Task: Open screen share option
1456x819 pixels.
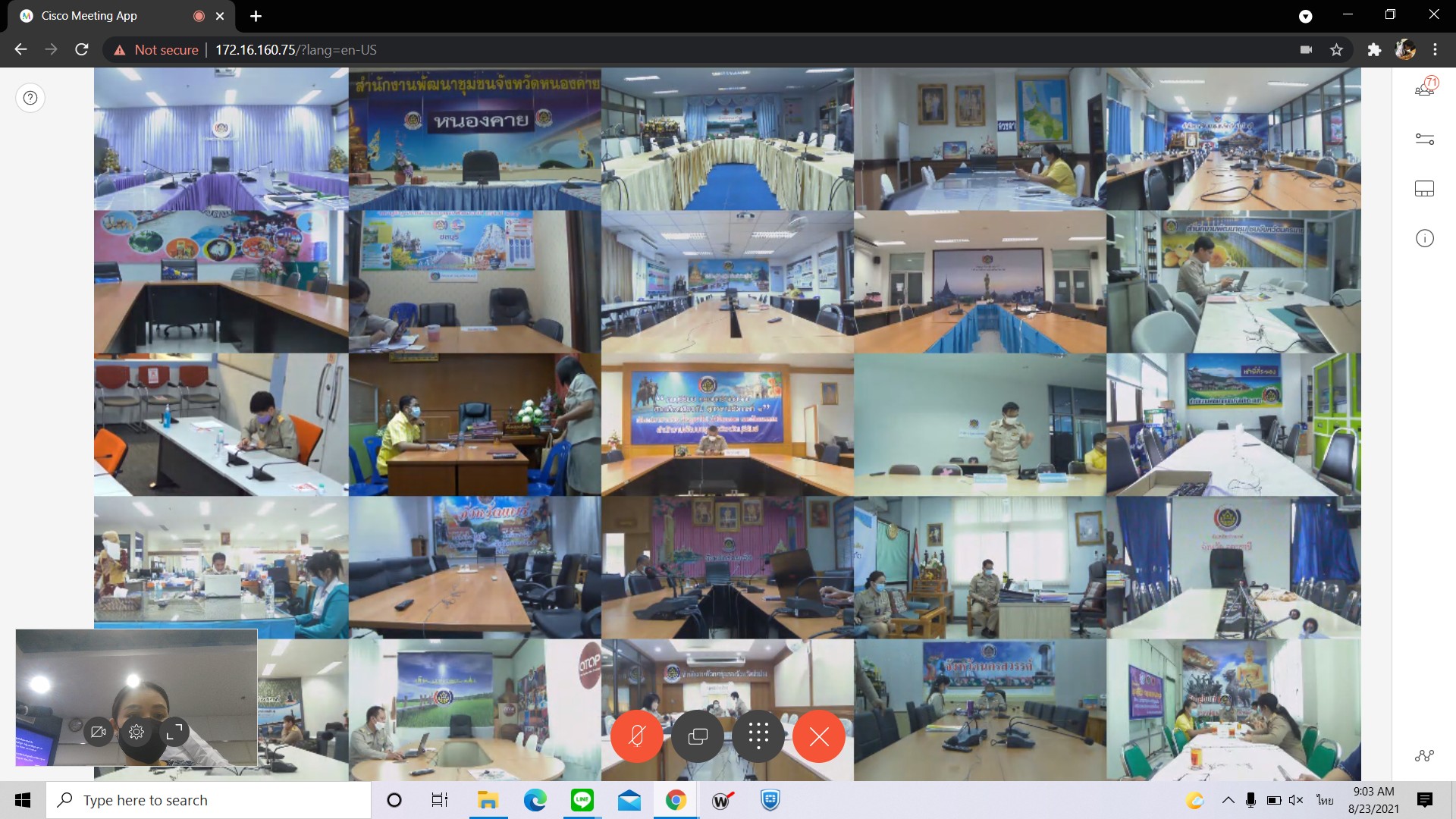Action: click(698, 736)
